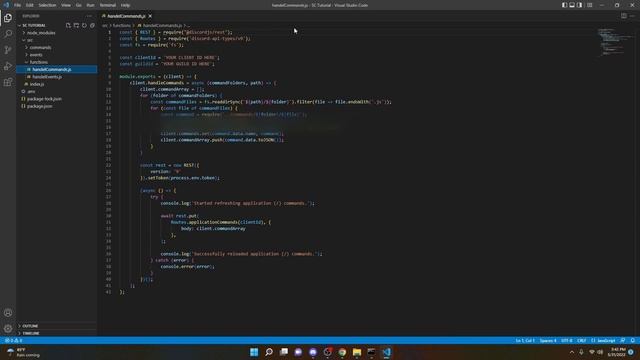Open the Source Control view
Image resolution: width=640 pixels, height=360 pixels.
(x=8, y=50)
